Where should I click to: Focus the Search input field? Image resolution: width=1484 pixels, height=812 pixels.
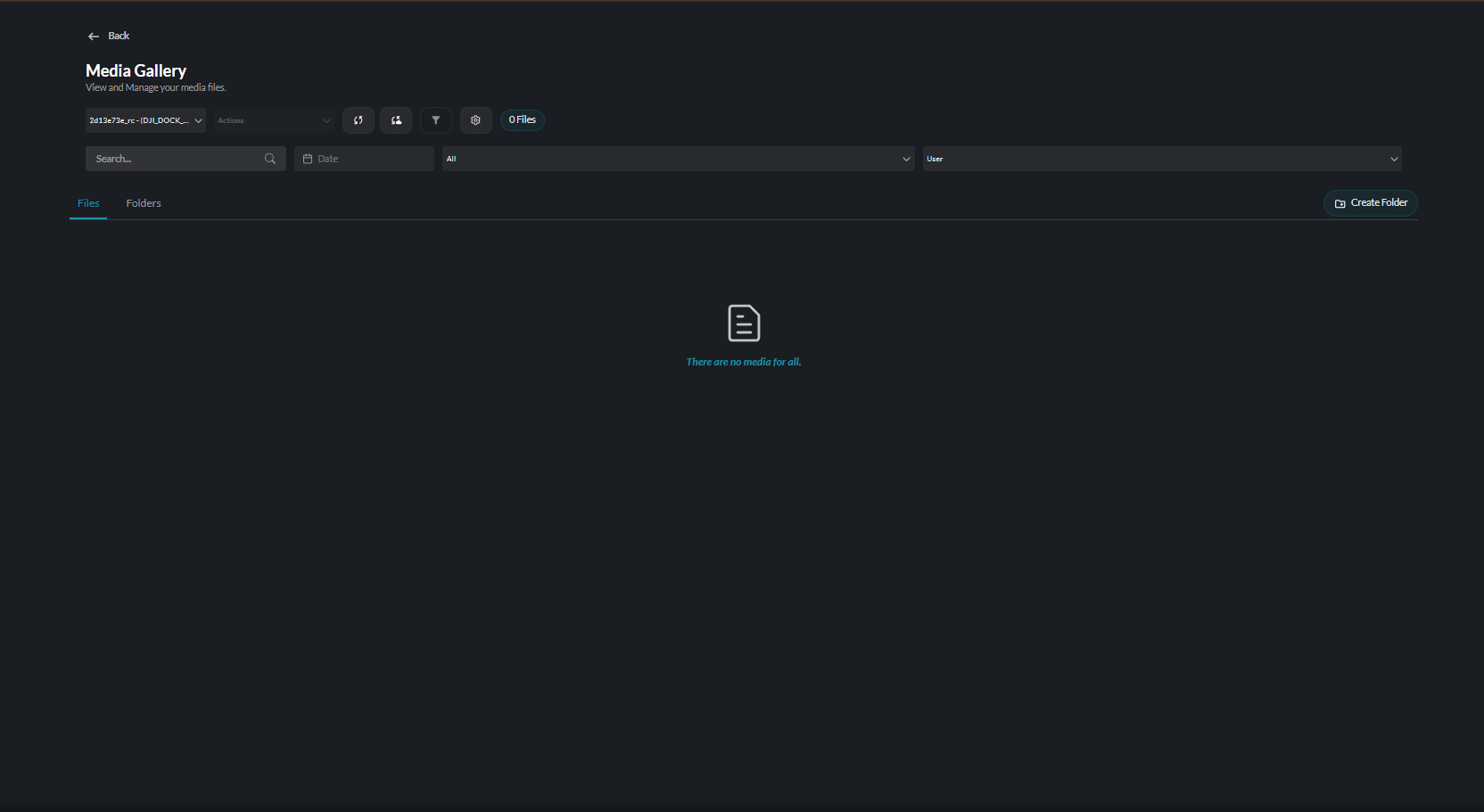pos(185,159)
